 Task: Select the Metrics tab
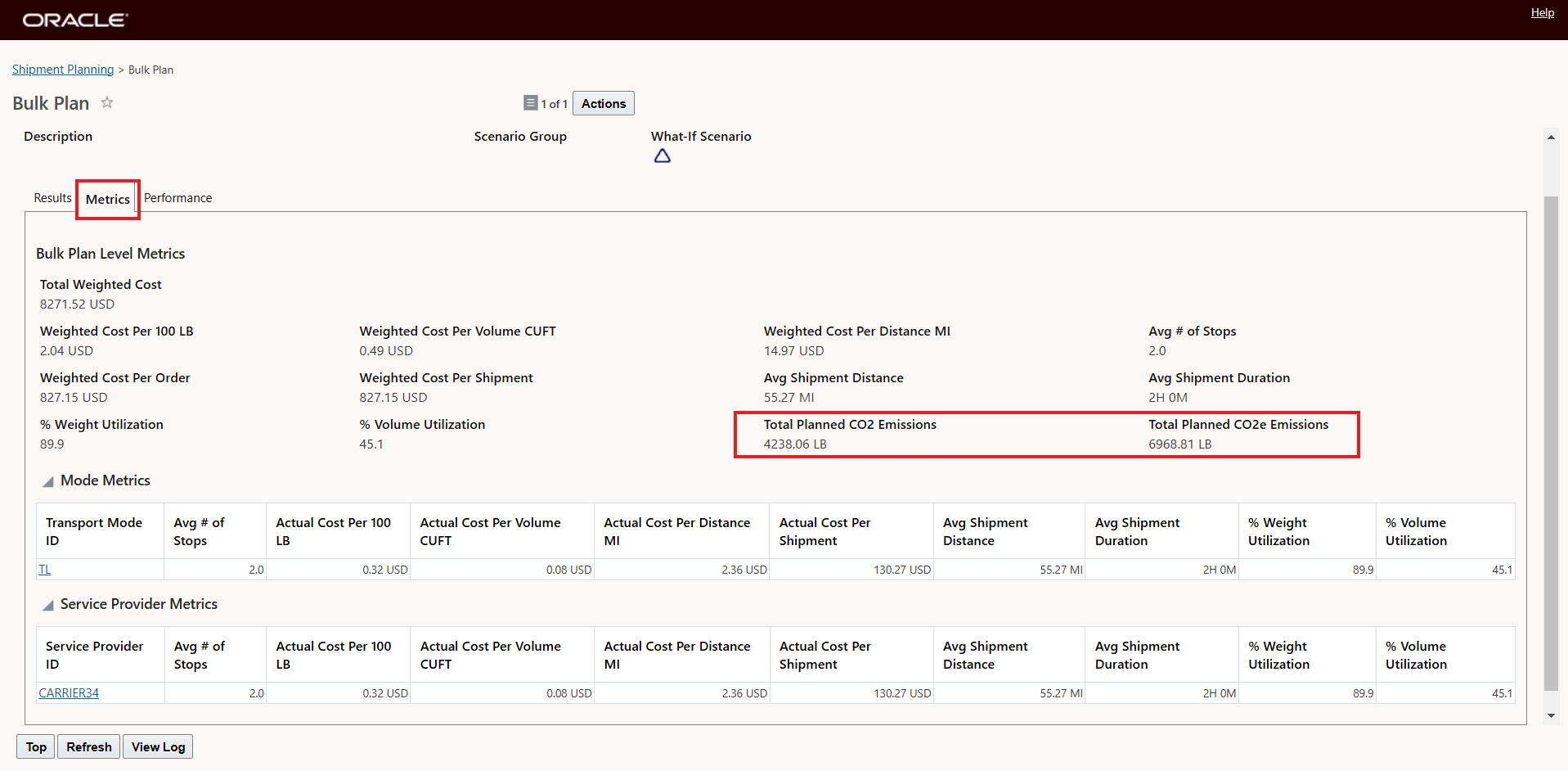(x=108, y=199)
